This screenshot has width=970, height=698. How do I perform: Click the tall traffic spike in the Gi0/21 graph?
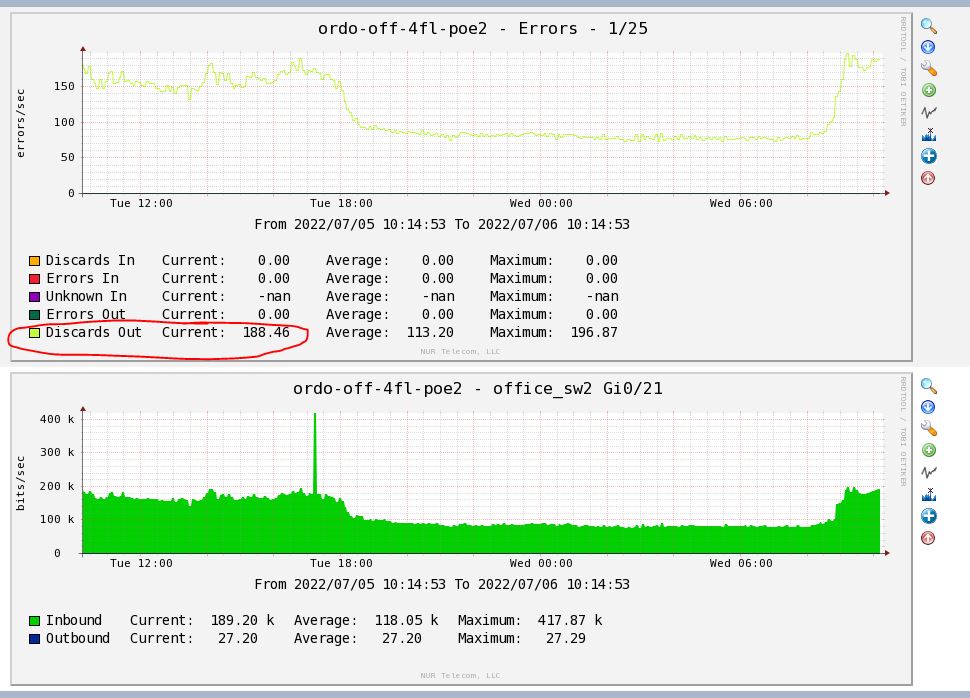click(315, 440)
